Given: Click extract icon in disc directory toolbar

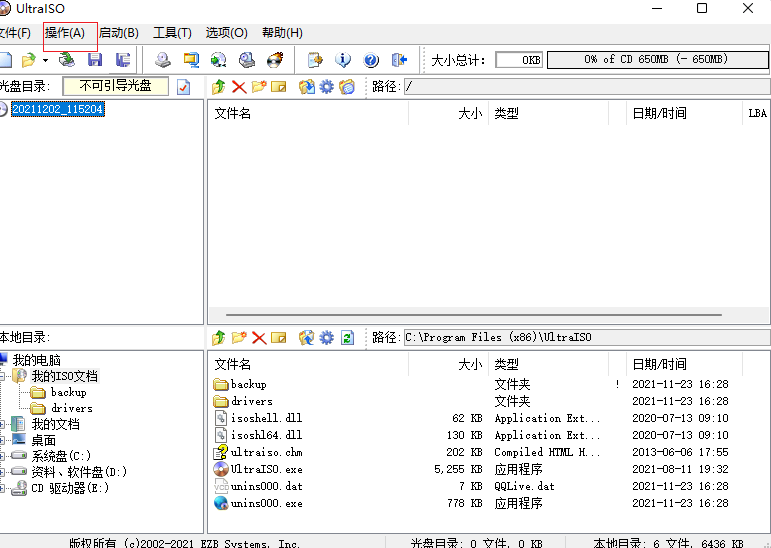Looking at the screenshot, I should point(307,87).
